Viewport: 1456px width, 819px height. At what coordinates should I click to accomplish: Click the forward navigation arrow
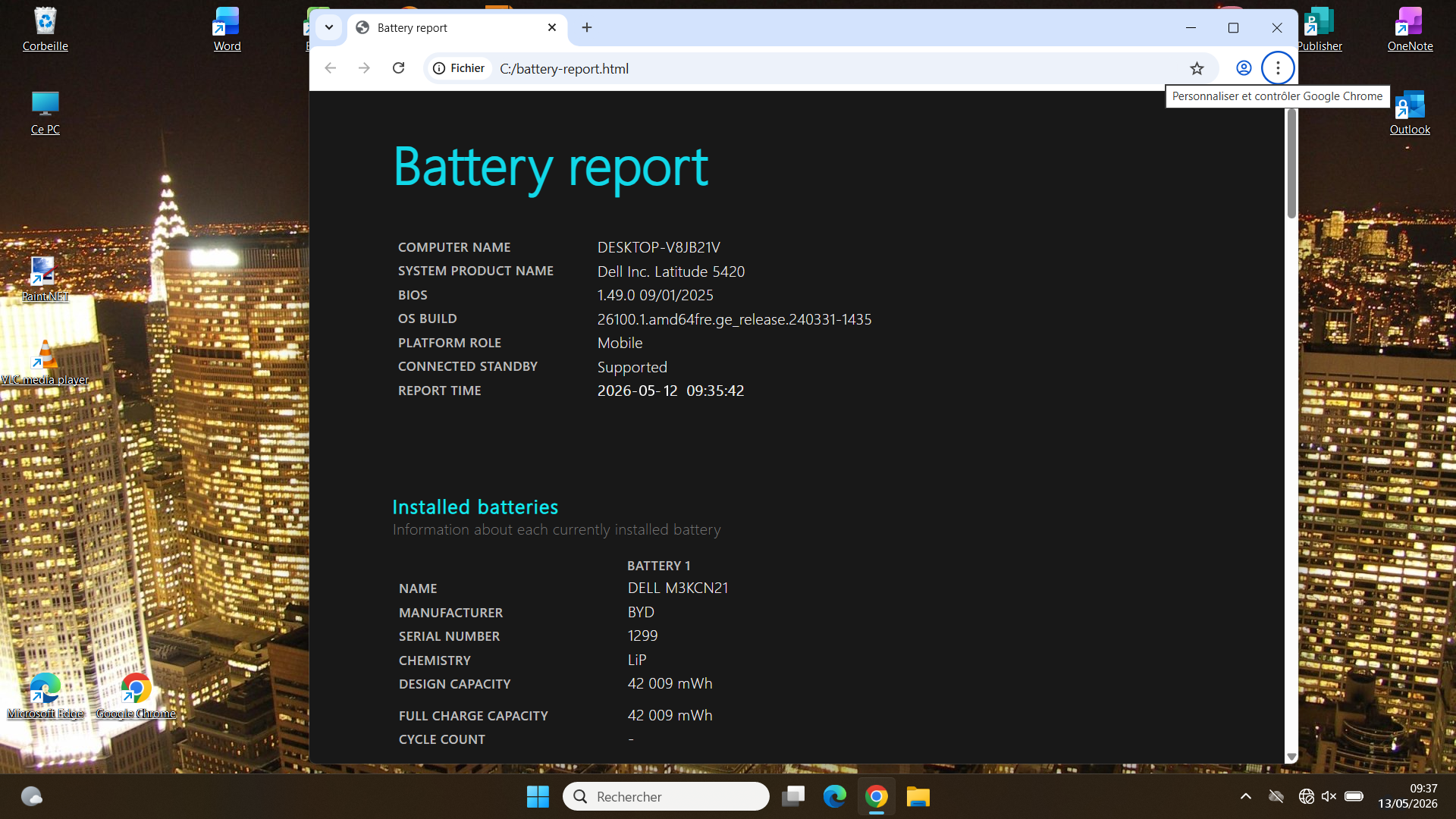364,68
